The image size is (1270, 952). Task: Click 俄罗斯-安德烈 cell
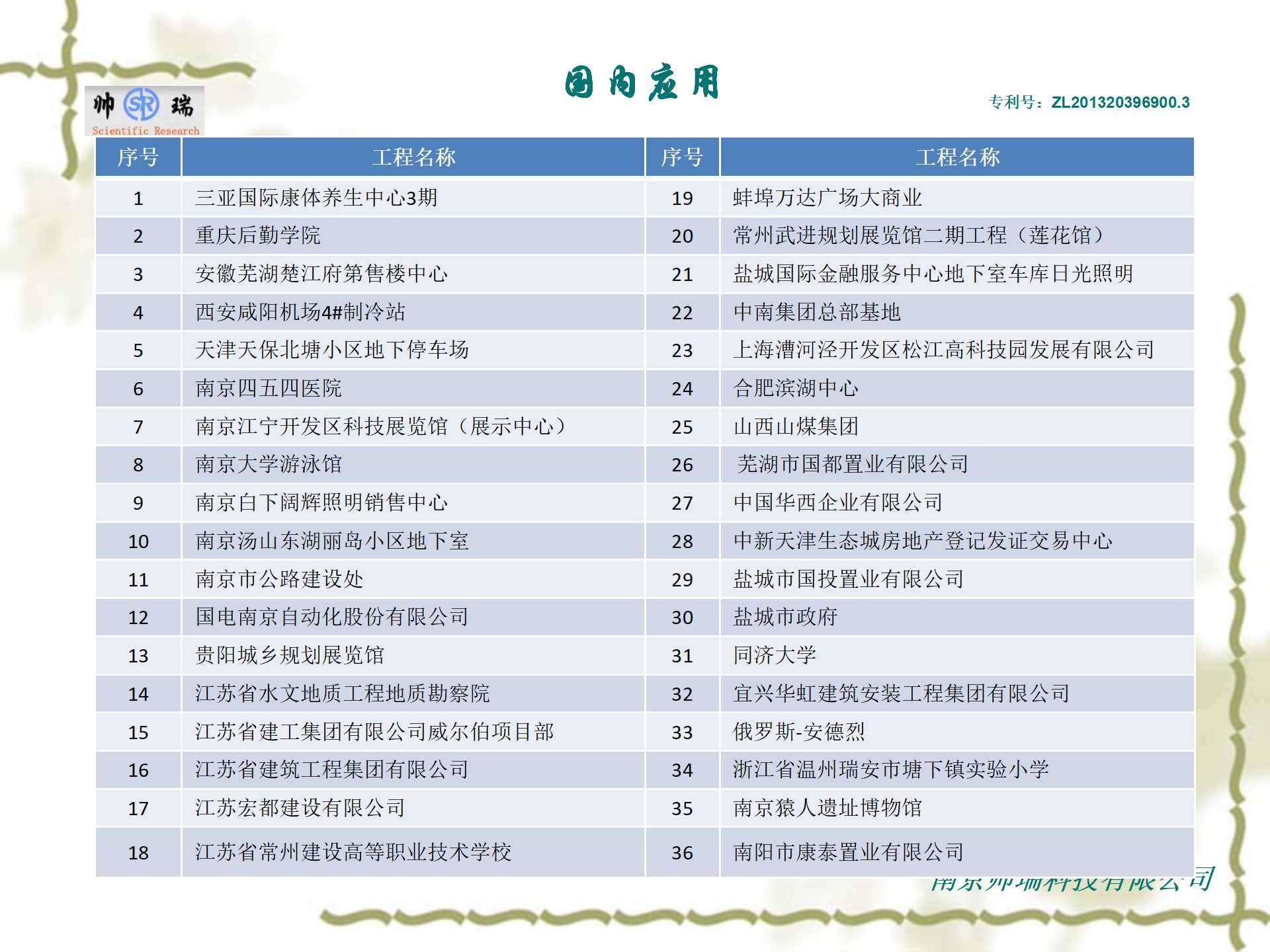957,732
